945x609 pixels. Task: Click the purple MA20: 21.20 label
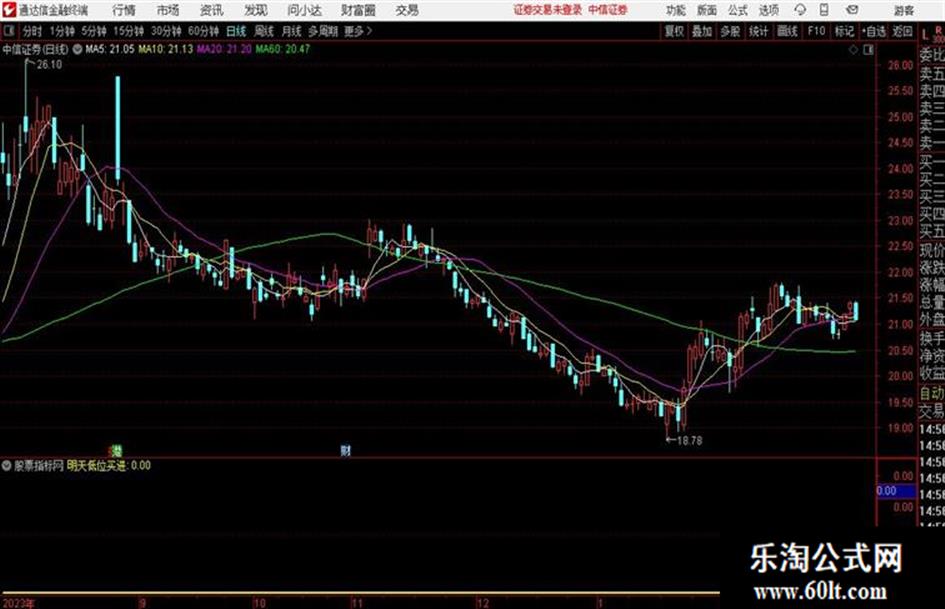point(224,49)
